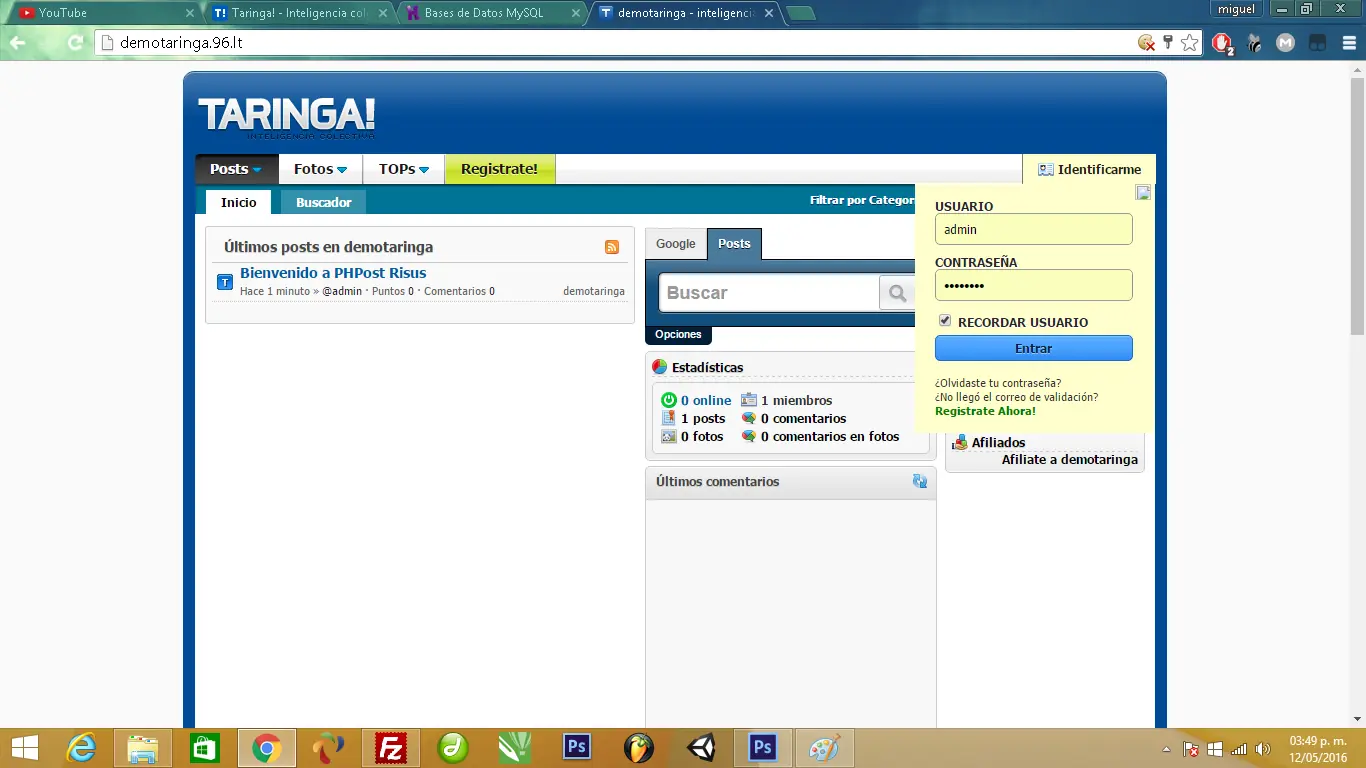Switch to the Taringa! Inteligencia colectiva tab
1366x768 pixels.
[x=300, y=13]
